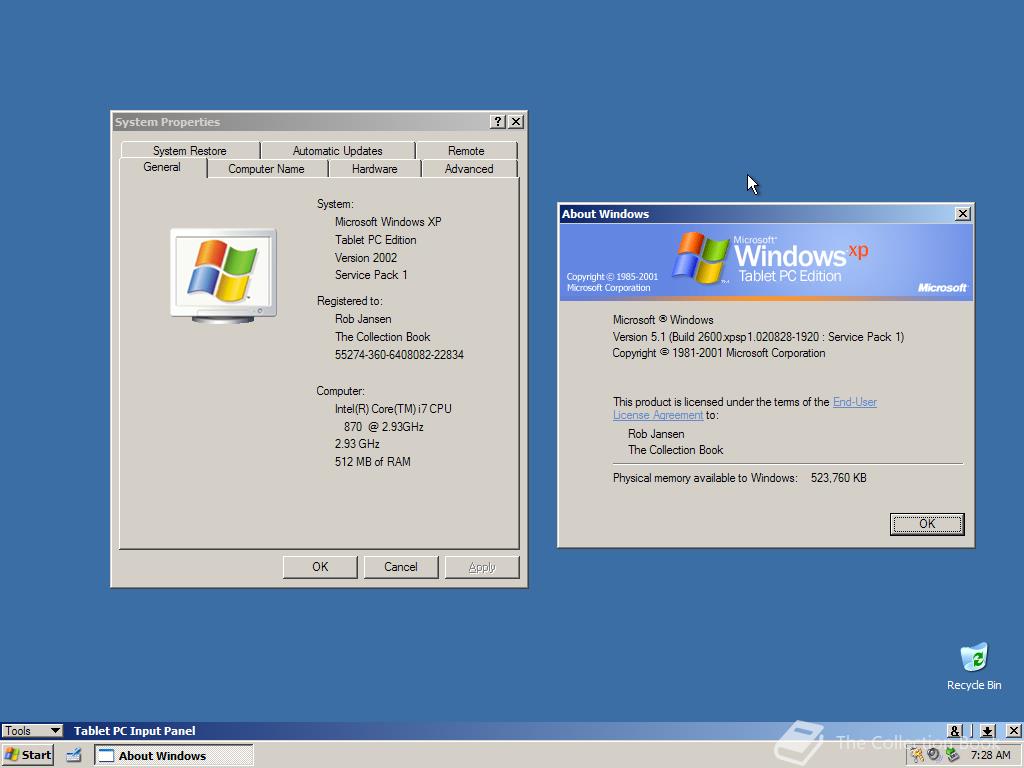Select the System Restore tab

coord(190,149)
